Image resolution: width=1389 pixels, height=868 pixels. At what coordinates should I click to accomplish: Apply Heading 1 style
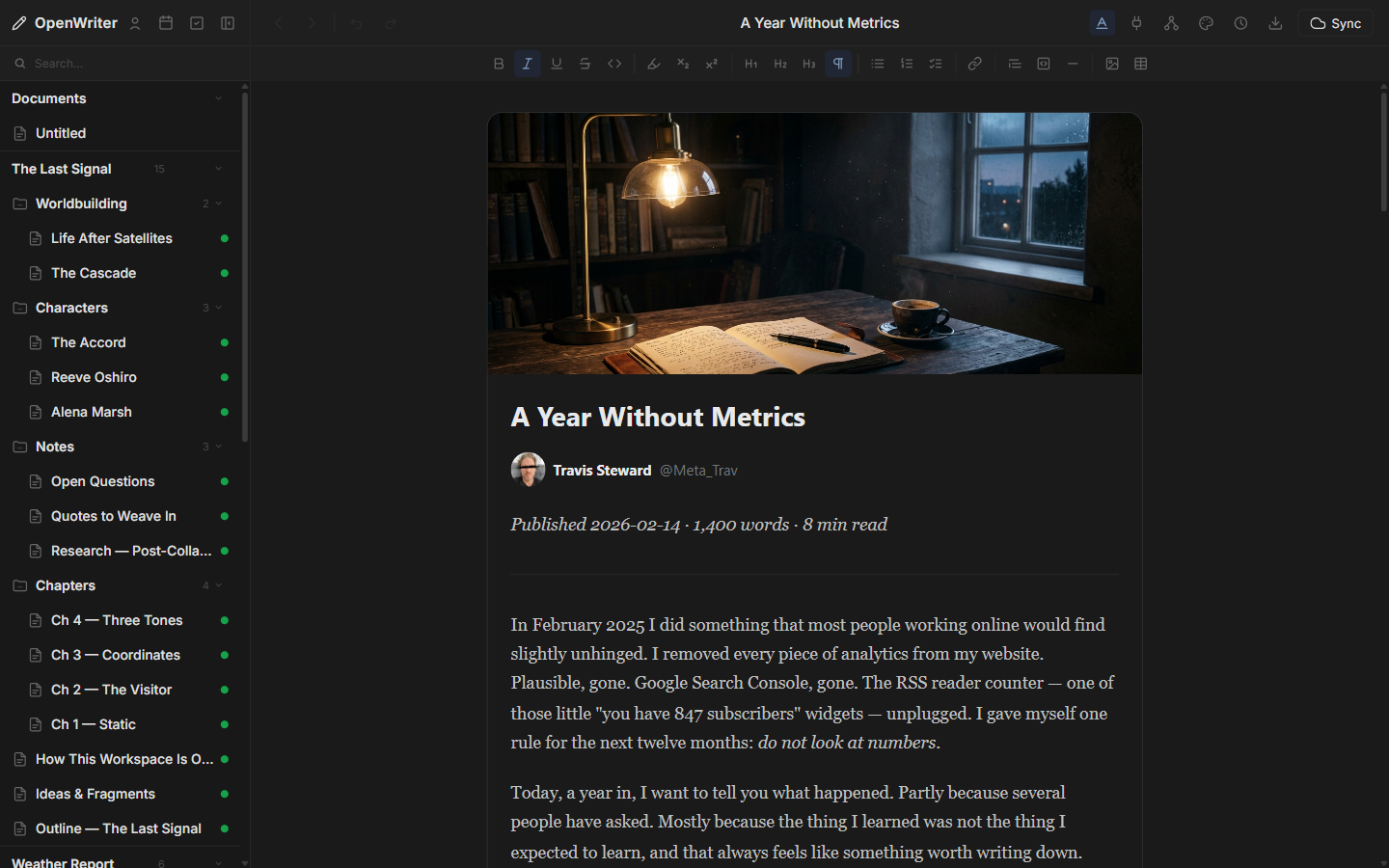(x=750, y=63)
